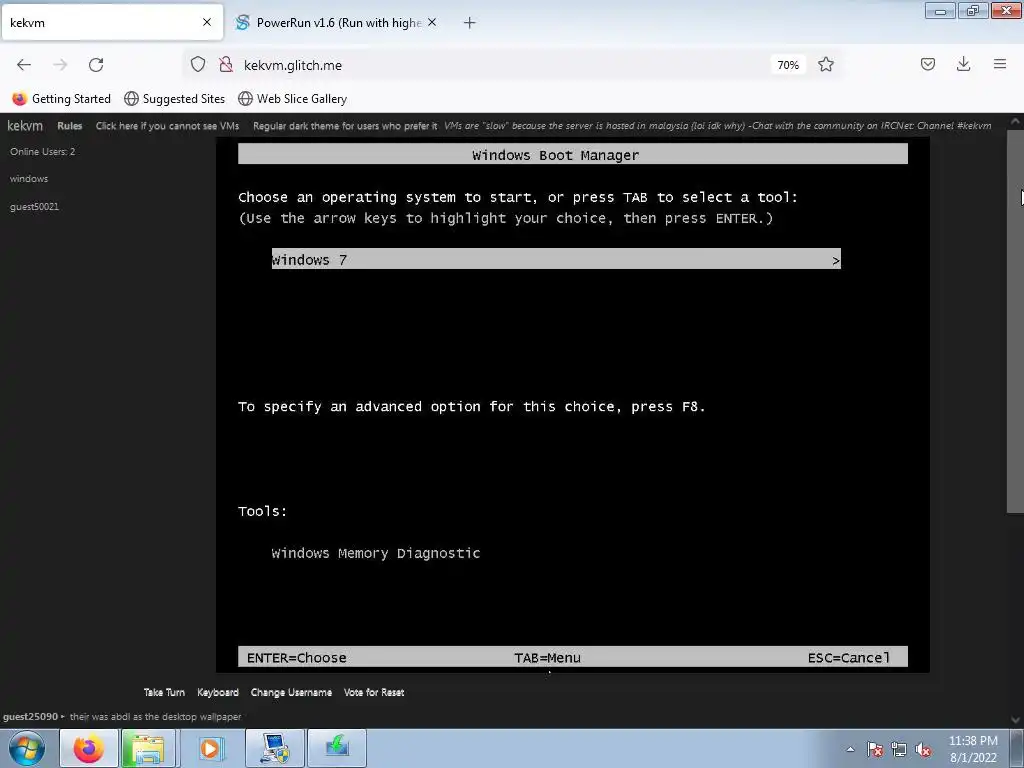Viewport: 1024px width, 768px height.
Task: Click the guest25090 chat message
Action: (x=122, y=716)
